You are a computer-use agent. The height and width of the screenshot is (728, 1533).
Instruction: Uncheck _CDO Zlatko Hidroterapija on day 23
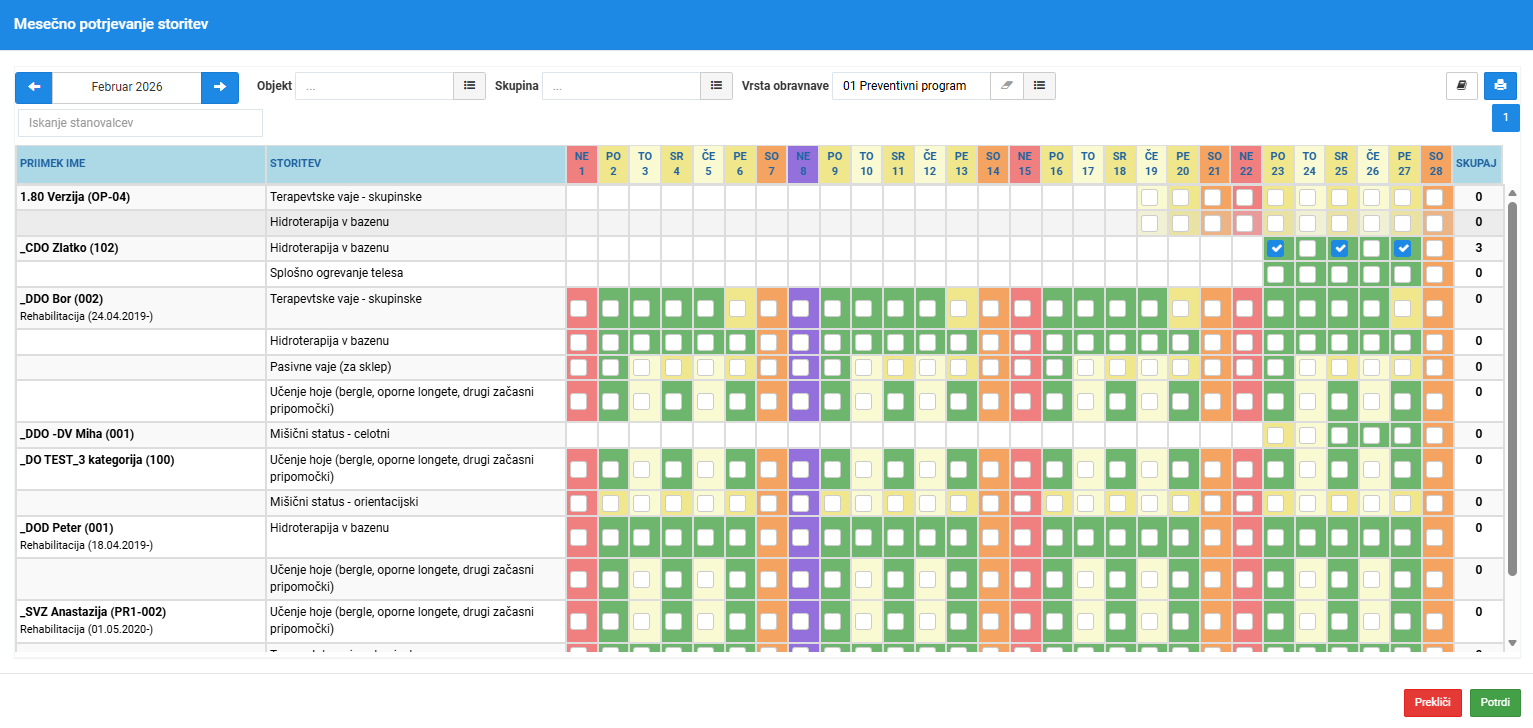(x=1276, y=248)
